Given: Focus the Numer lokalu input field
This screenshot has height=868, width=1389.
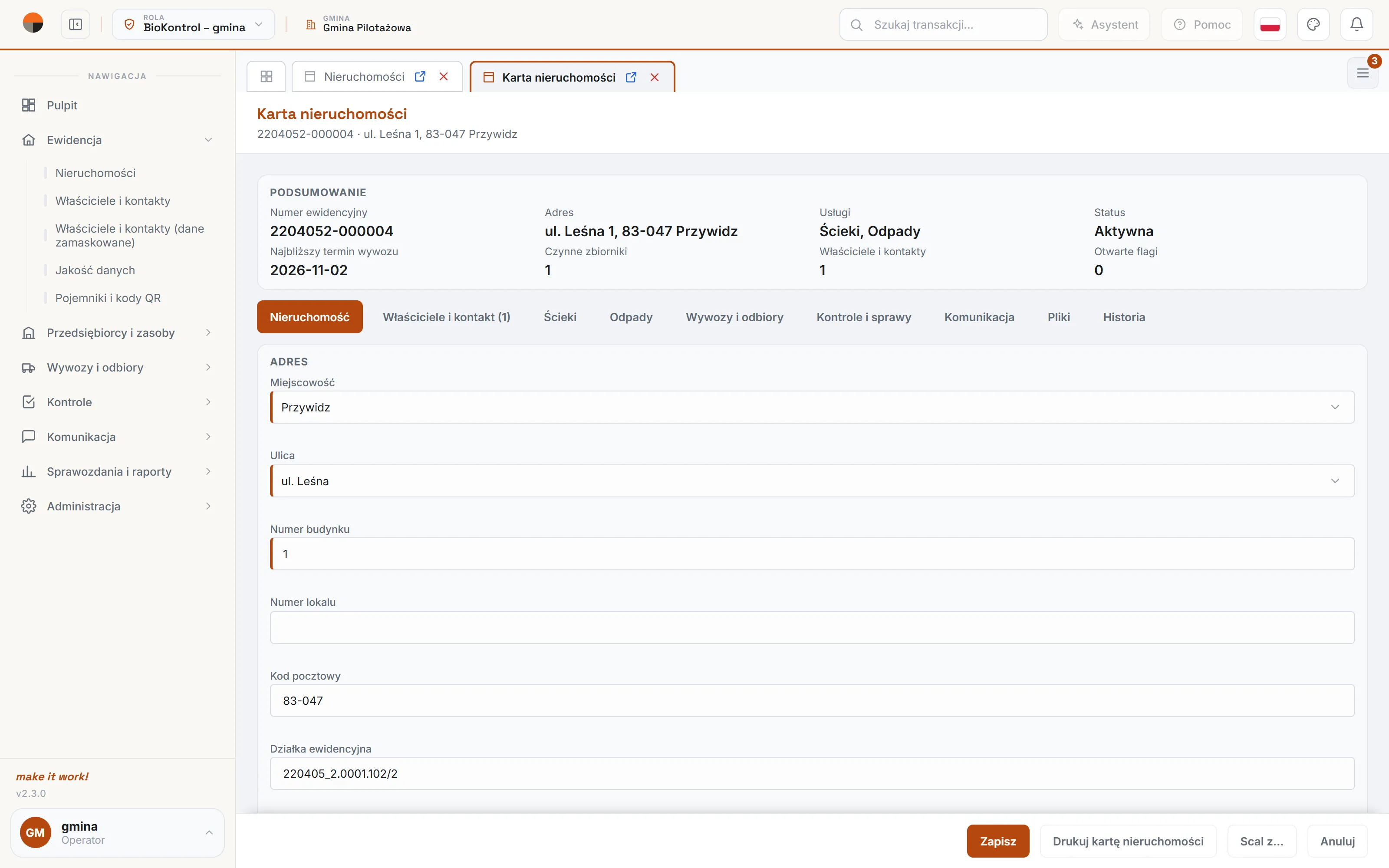Looking at the screenshot, I should (812, 628).
